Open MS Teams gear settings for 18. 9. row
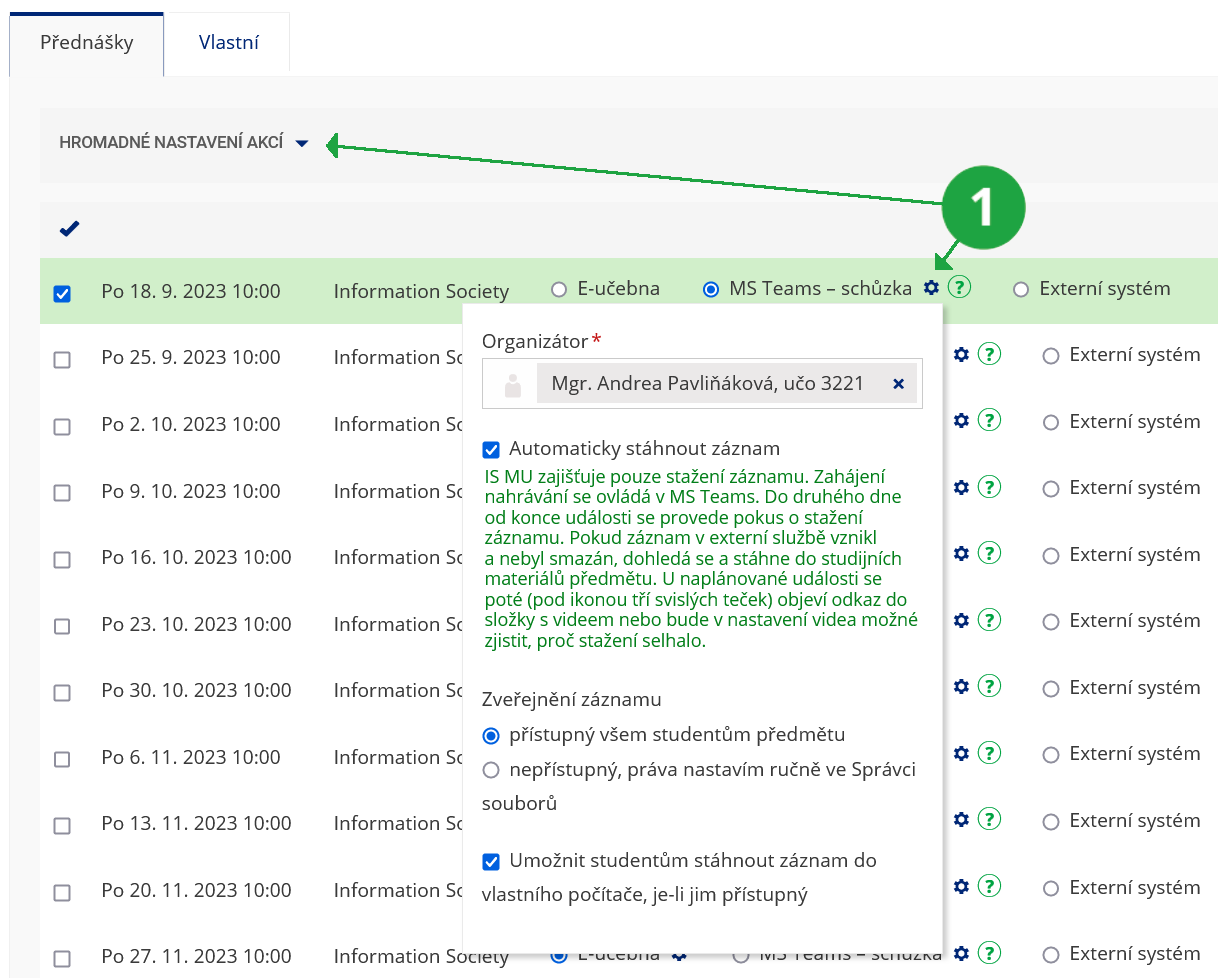Screen dimensions: 1218x978 pyautogui.click(x=931, y=288)
